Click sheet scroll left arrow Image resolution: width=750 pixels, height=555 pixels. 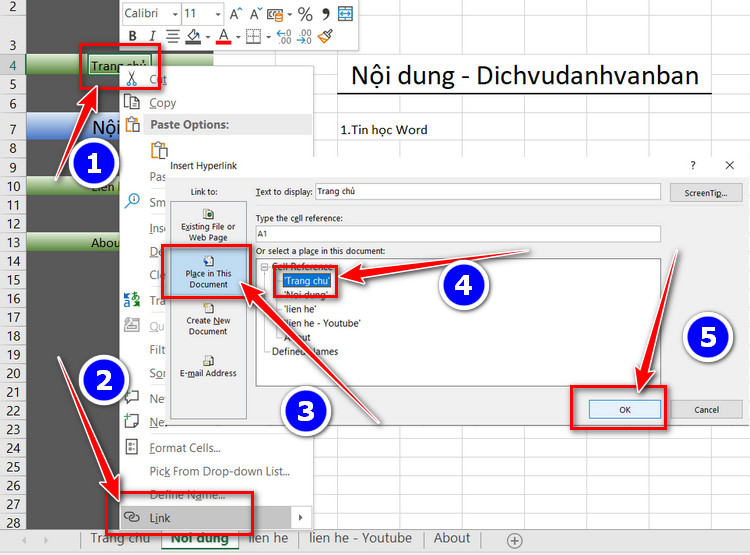click(x=24, y=540)
